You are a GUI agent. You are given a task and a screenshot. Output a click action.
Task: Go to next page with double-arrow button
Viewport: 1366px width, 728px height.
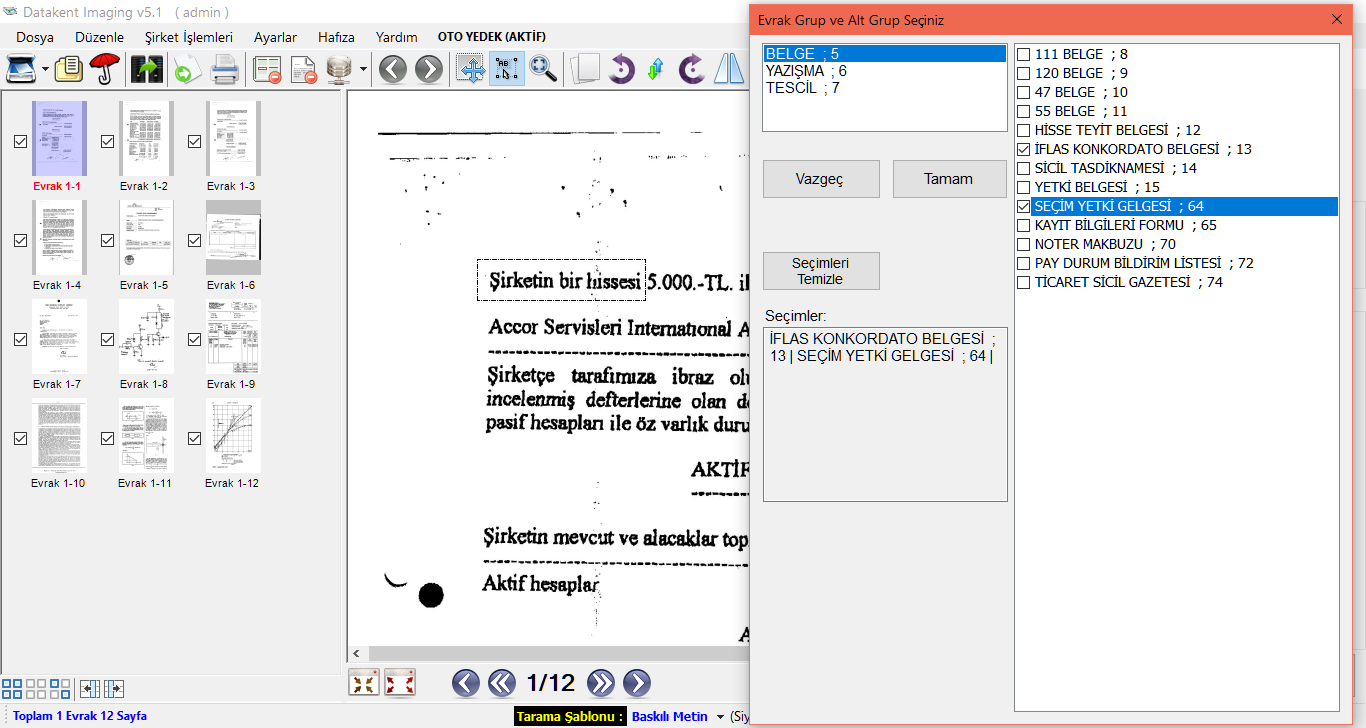click(601, 683)
